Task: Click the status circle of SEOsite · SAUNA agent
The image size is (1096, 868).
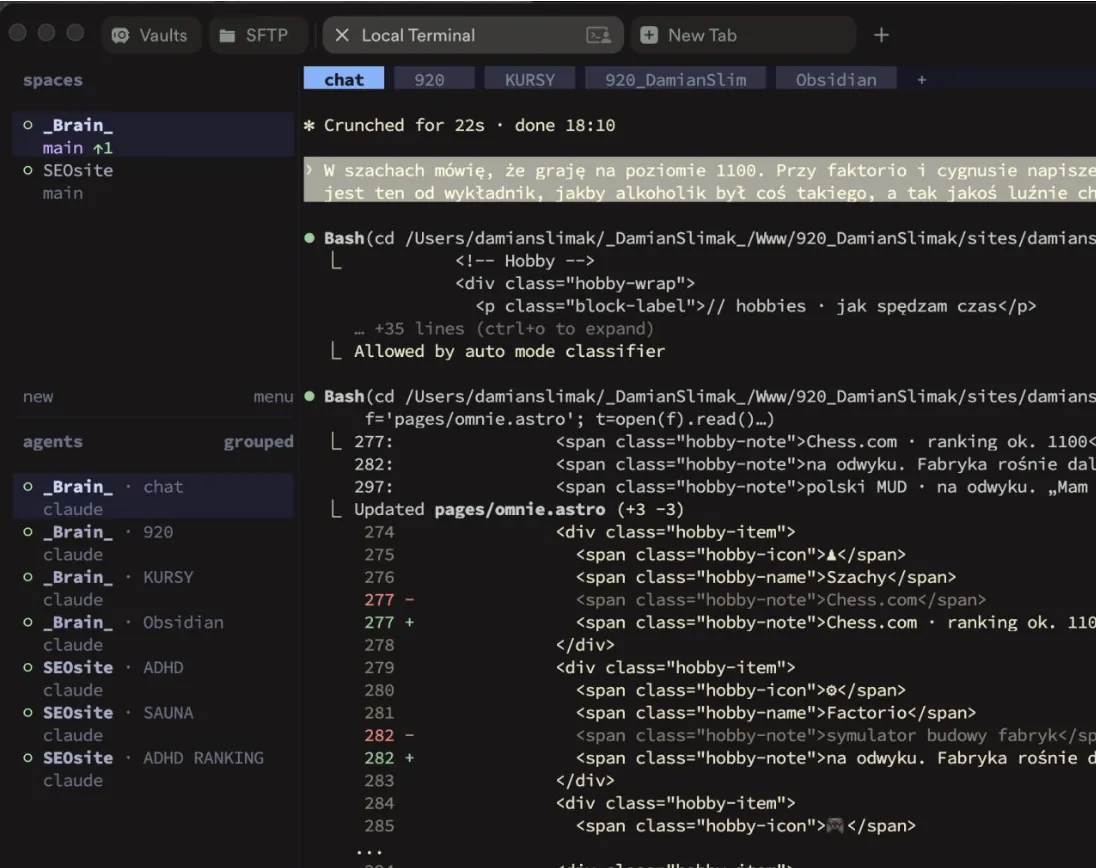Action: [28, 713]
